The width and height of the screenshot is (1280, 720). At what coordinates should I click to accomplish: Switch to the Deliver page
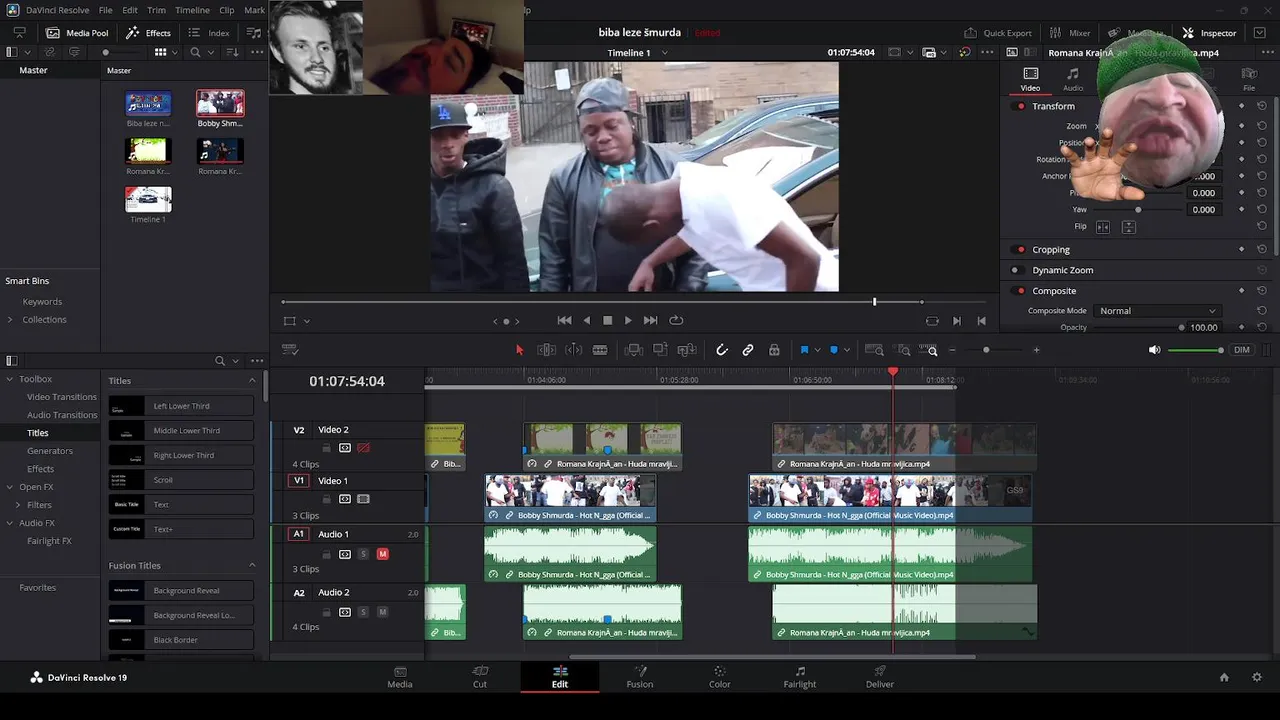[880, 677]
